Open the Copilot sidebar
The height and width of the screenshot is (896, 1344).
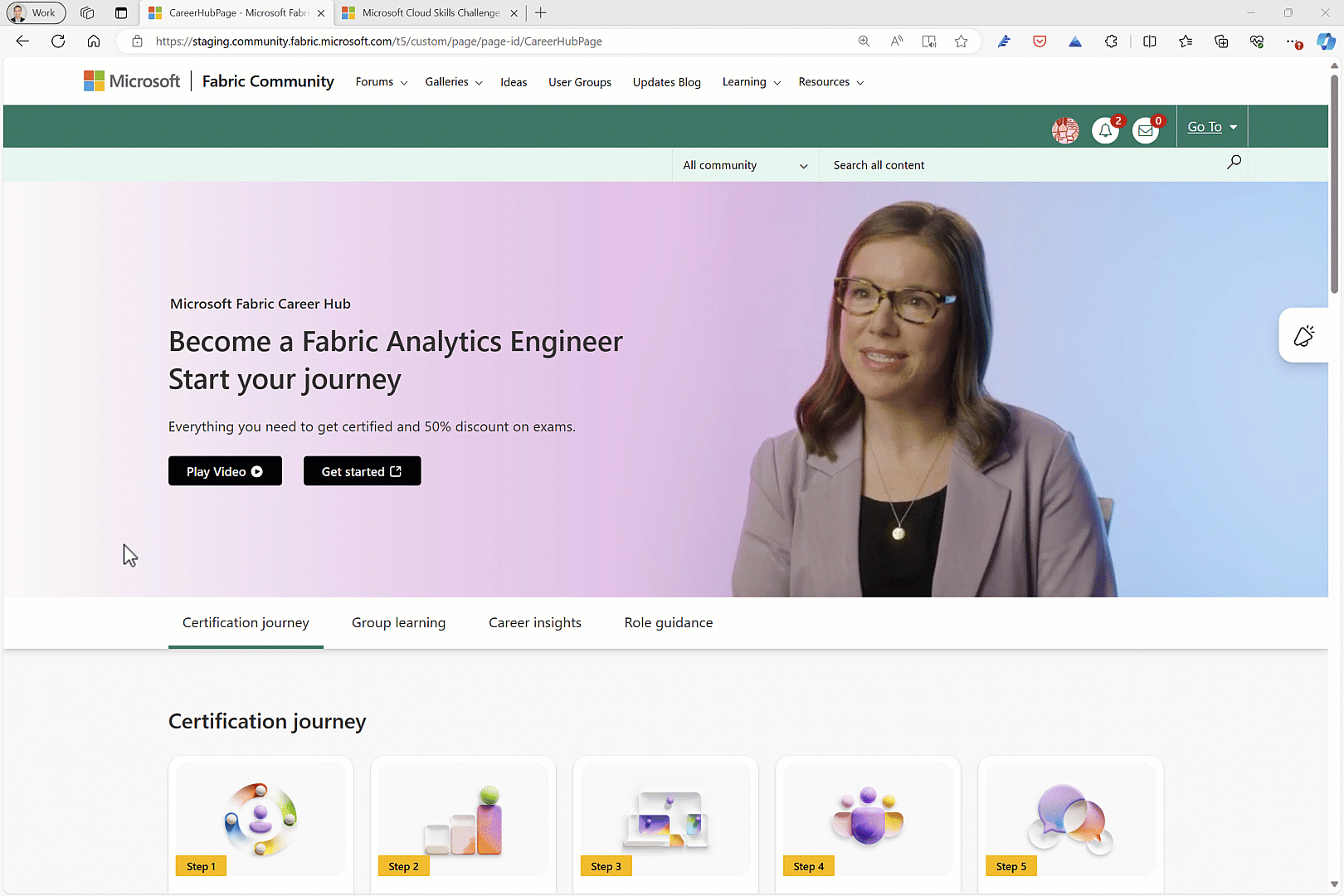(1326, 41)
